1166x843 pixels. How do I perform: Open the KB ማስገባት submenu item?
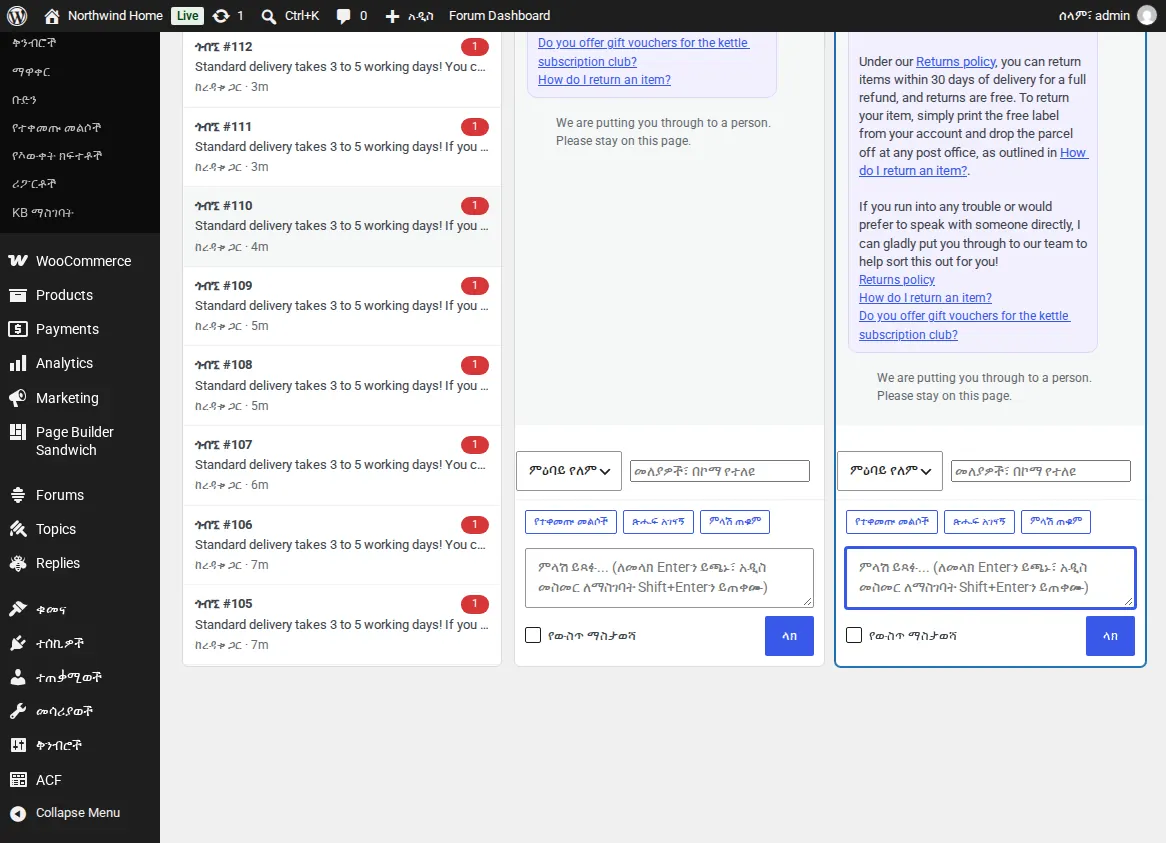click(x=42, y=213)
